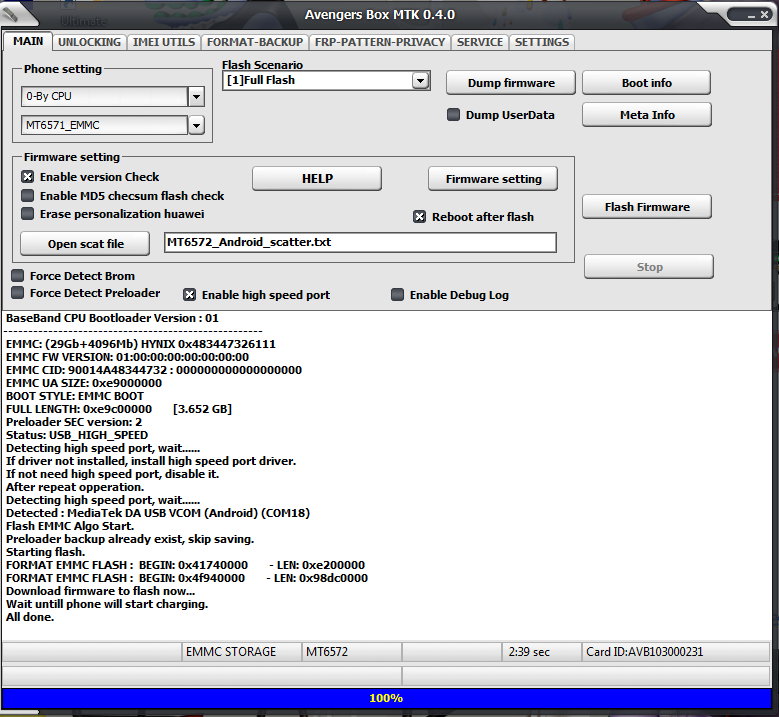
Task: Click 'Preloader SEC version: 2' line
Action: coord(74,422)
